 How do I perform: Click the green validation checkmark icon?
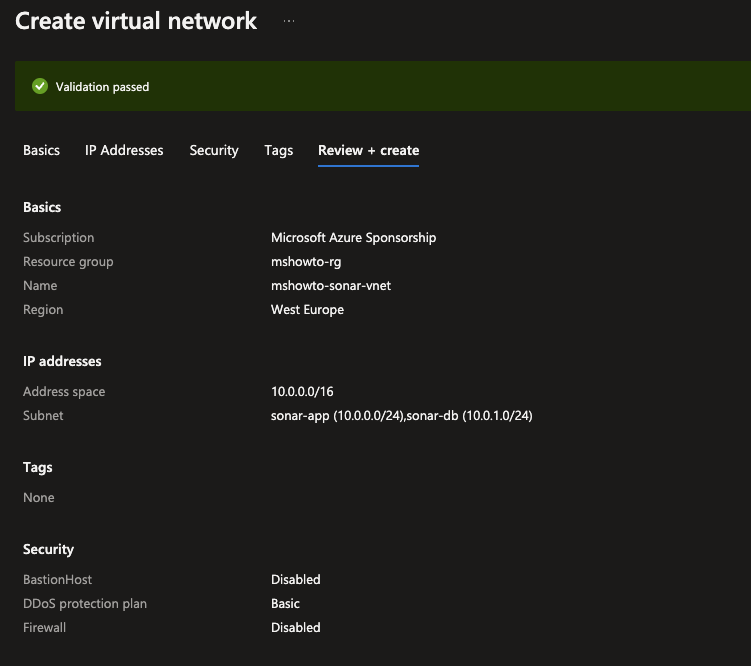pyautogui.click(x=40, y=87)
